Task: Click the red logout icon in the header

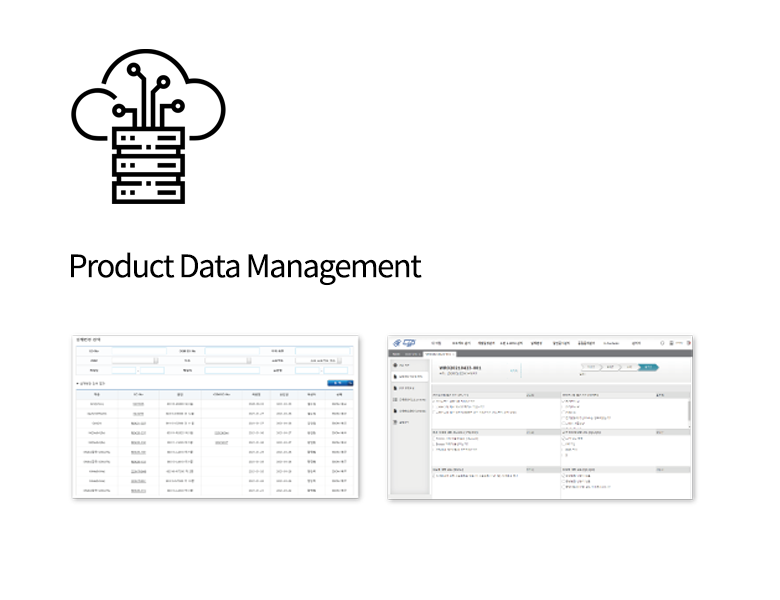Action: [689, 343]
